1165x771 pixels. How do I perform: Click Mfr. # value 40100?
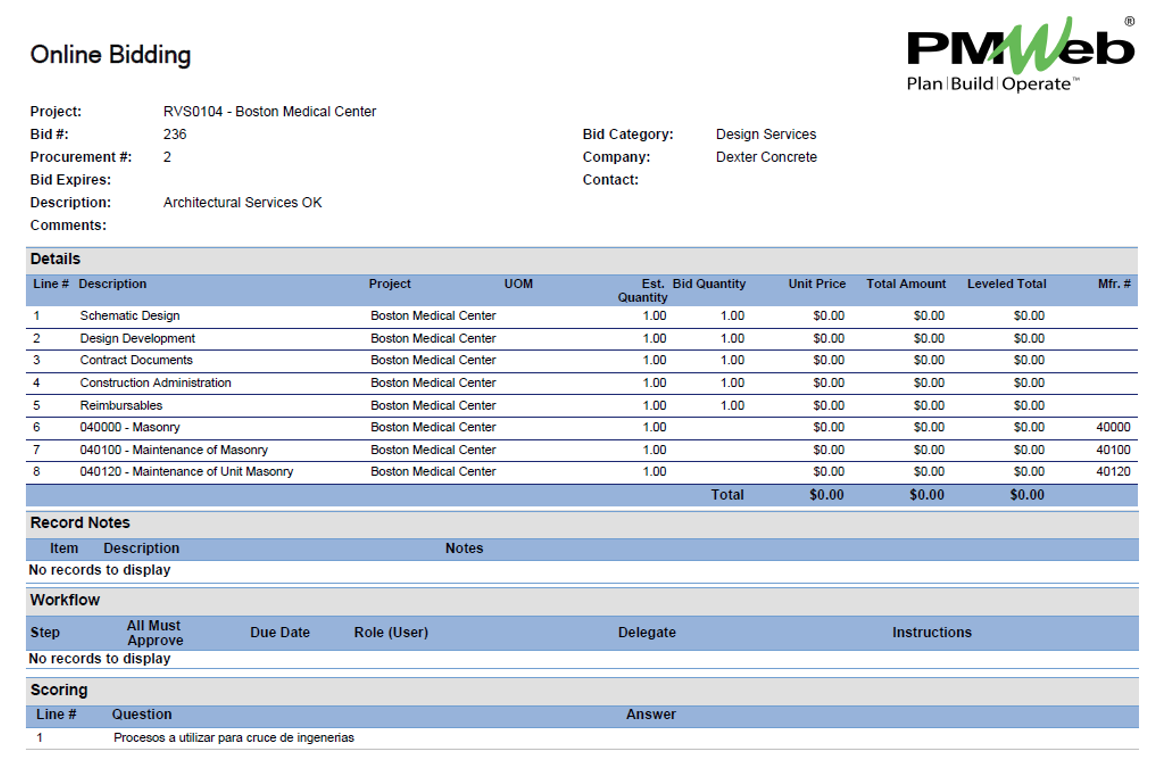tap(1113, 450)
